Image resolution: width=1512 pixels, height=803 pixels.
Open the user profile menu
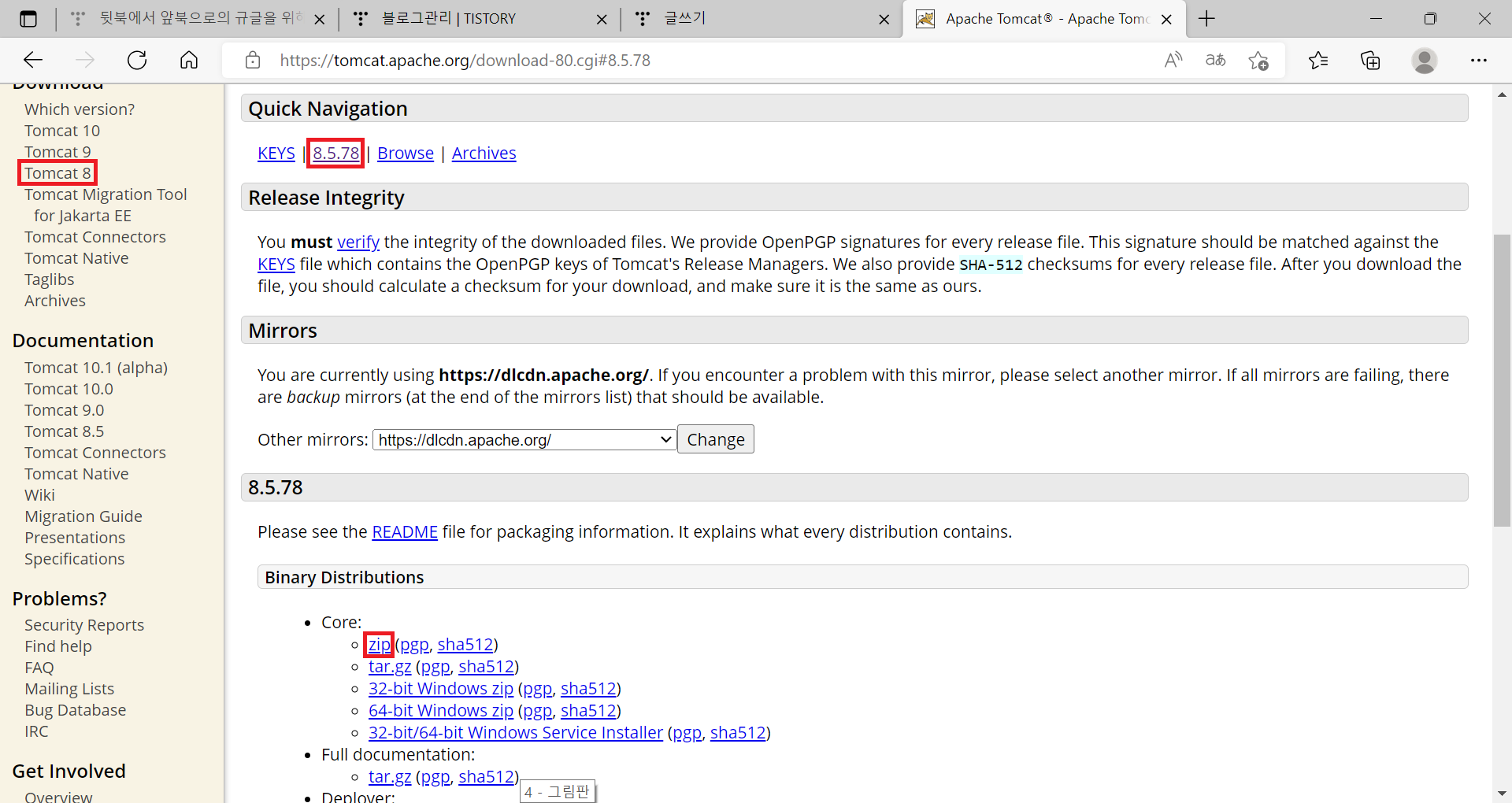(1424, 60)
